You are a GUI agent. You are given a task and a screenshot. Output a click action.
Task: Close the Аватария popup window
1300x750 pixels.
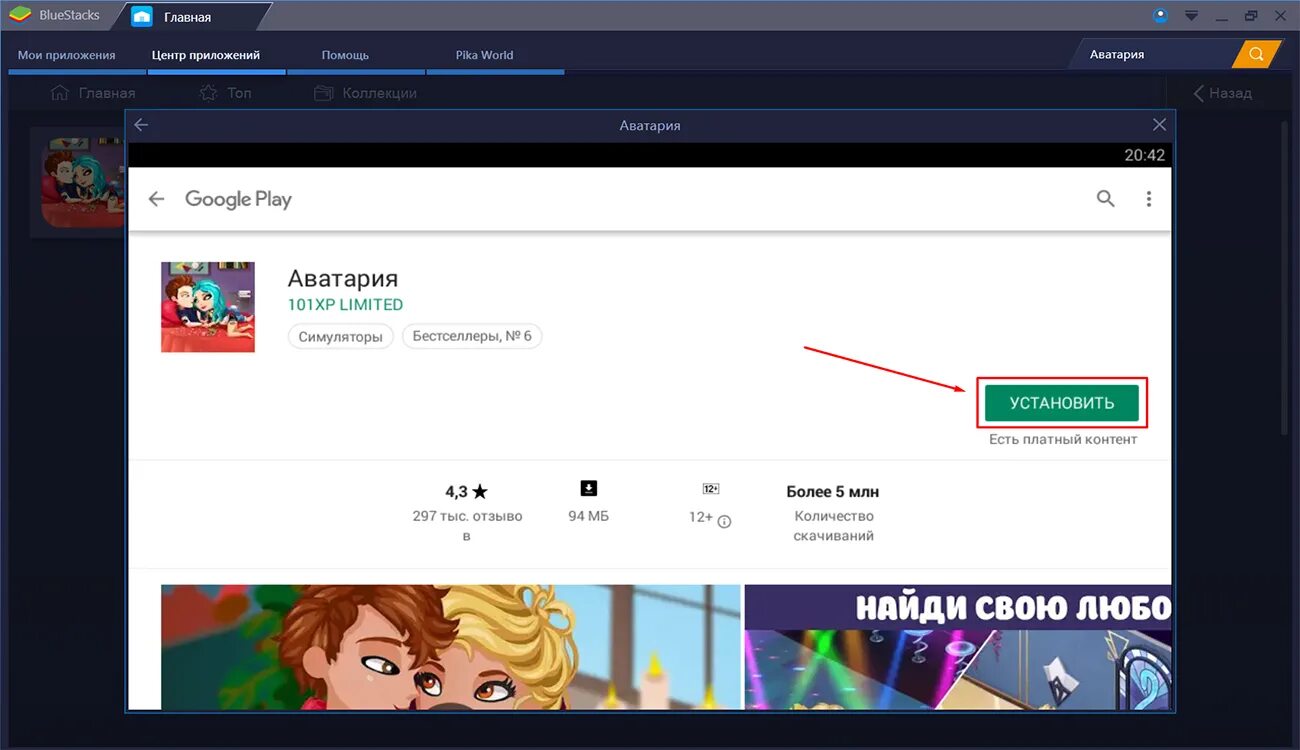point(1159,125)
